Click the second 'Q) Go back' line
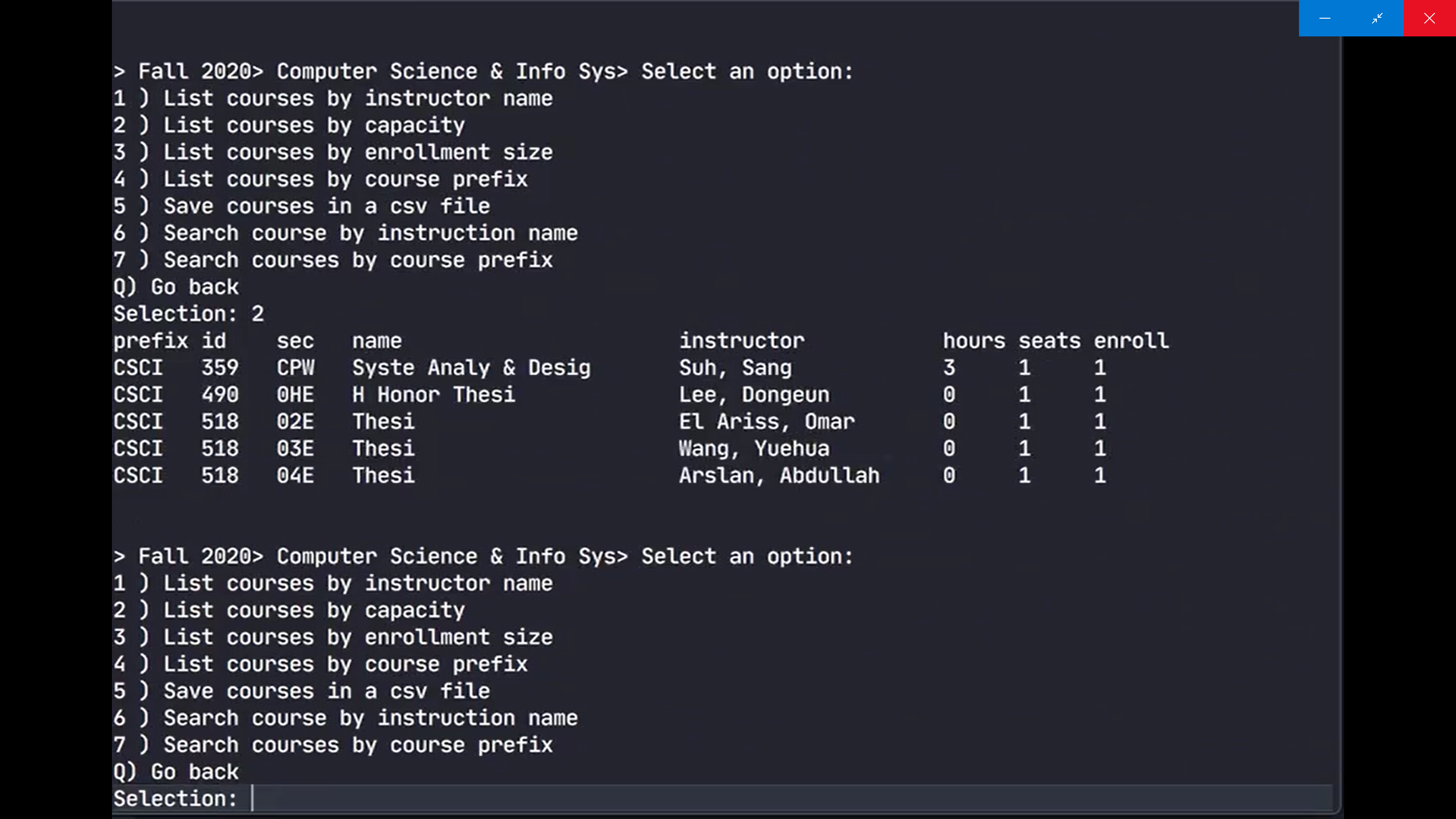 [176, 772]
